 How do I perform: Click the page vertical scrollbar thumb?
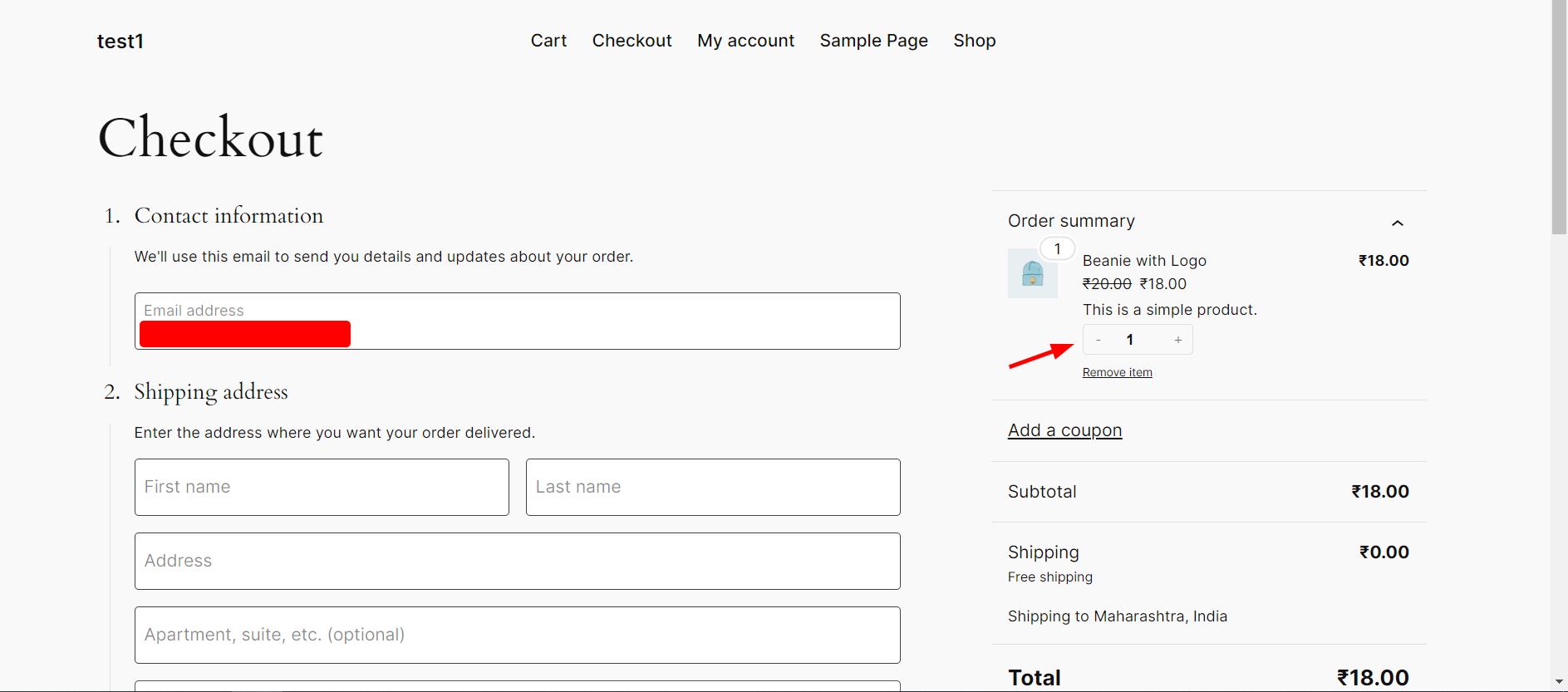tap(1559, 117)
